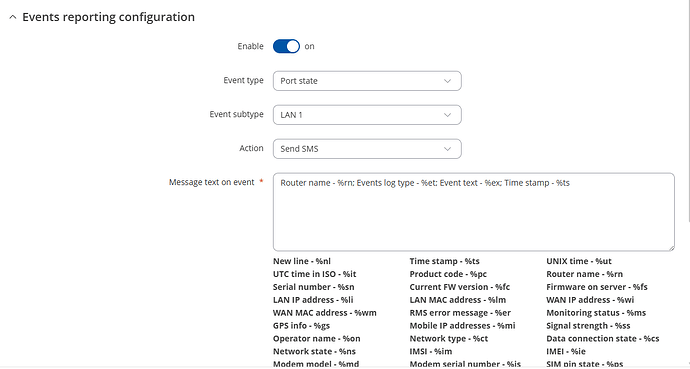Click the Action field chevron arrow
690x369 pixels.
pos(448,149)
